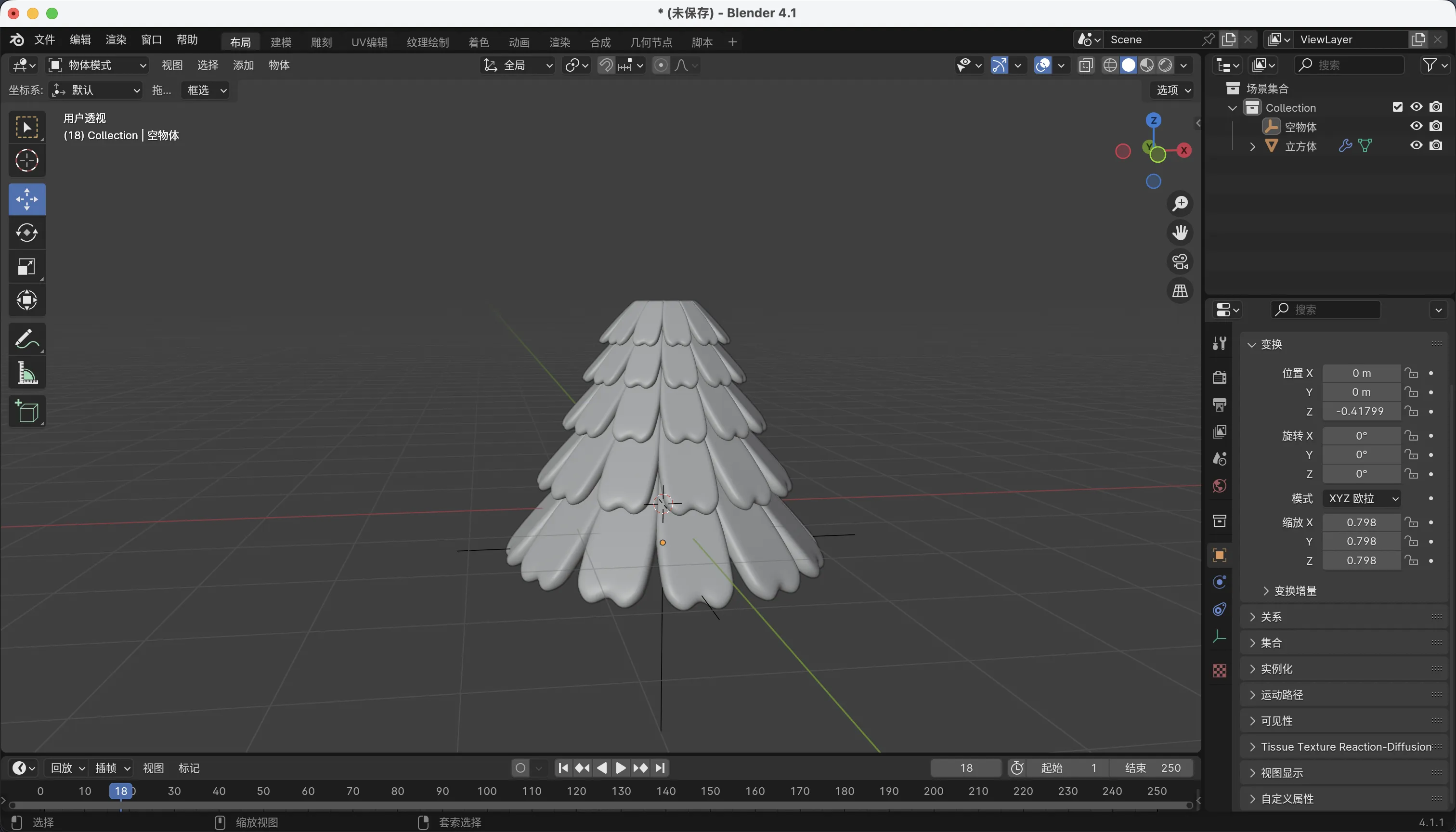This screenshot has width=1456, height=832.
Task: Uncheck the Collection exclude checkbox
Action: coord(1398,107)
